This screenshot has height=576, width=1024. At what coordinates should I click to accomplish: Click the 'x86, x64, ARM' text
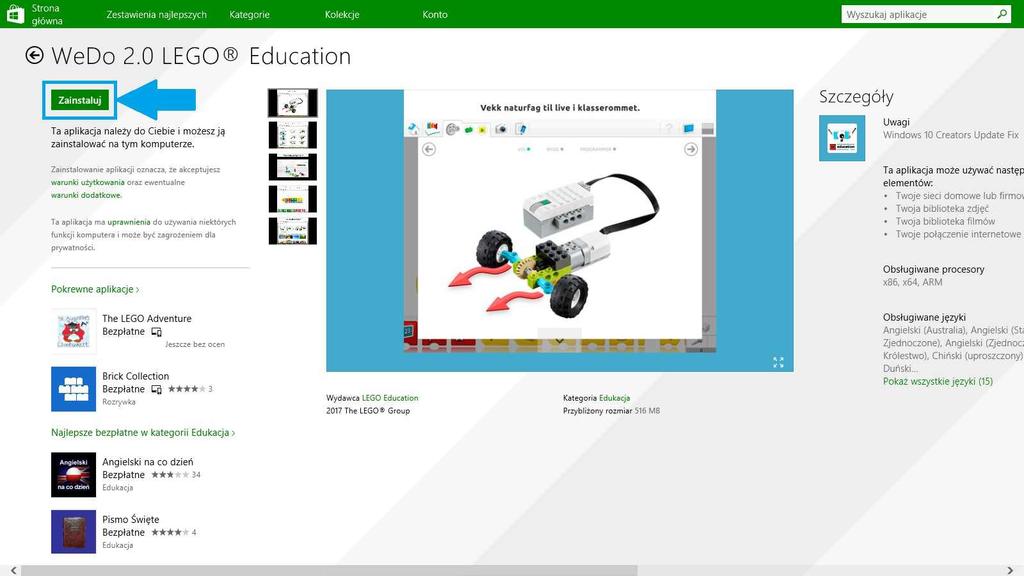tap(912, 282)
